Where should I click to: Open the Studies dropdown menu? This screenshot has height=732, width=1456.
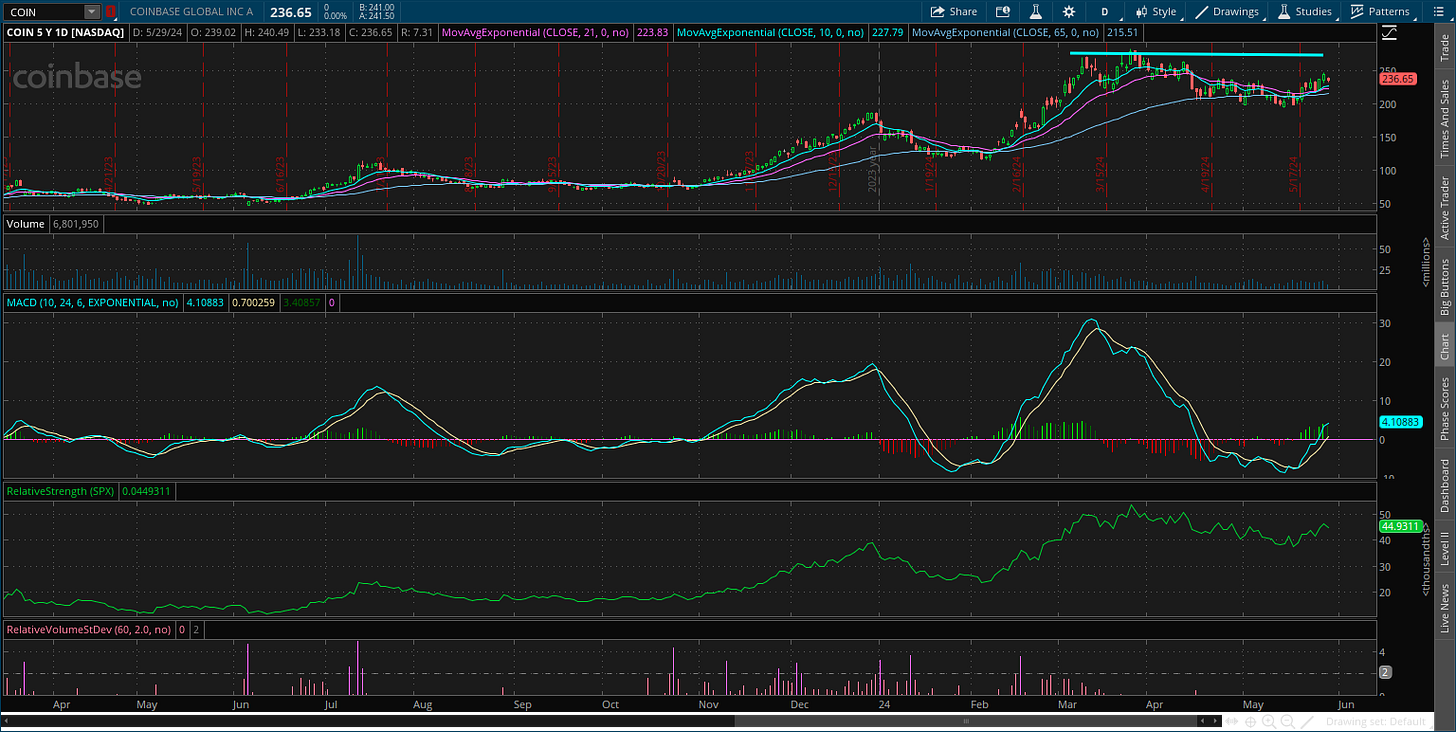click(x=1304, y=12)
